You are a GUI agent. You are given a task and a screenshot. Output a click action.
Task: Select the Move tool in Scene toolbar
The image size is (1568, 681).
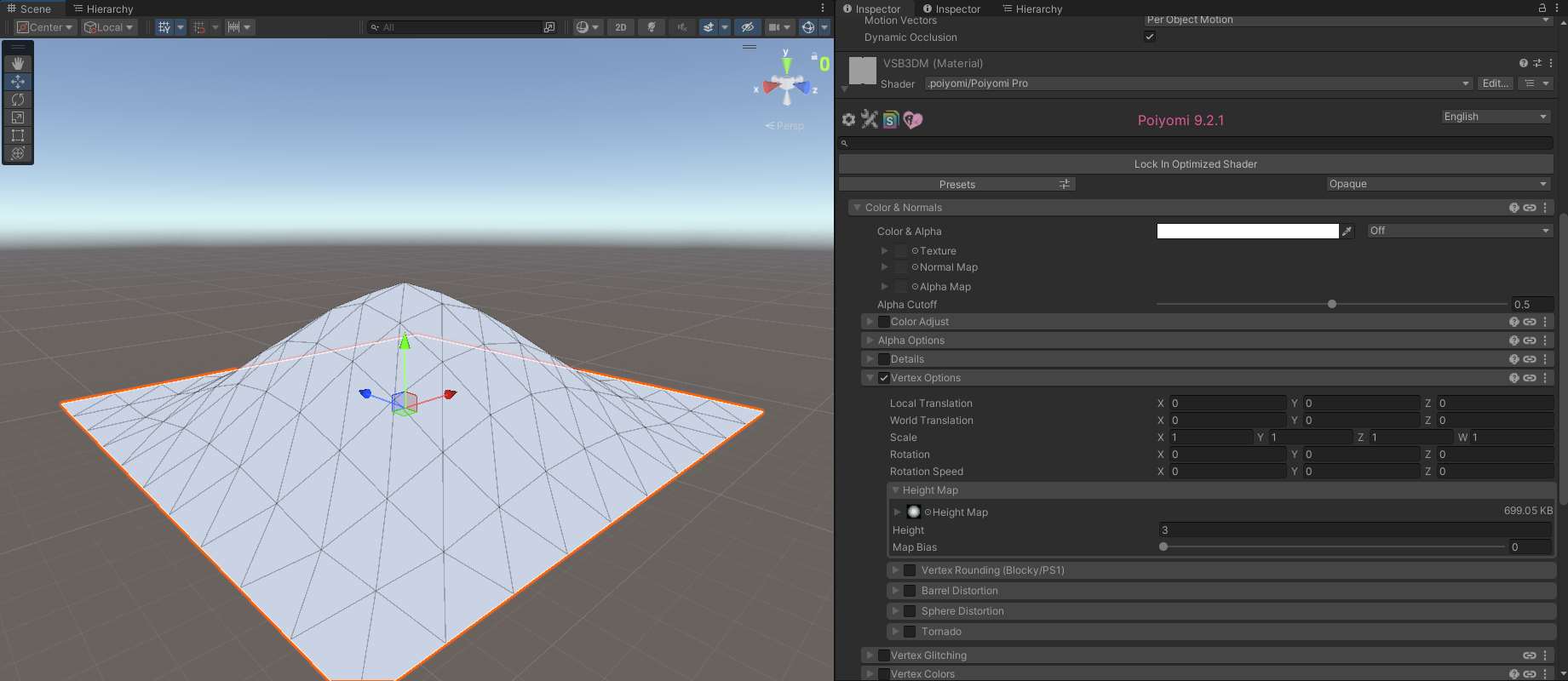coord(18,82)
